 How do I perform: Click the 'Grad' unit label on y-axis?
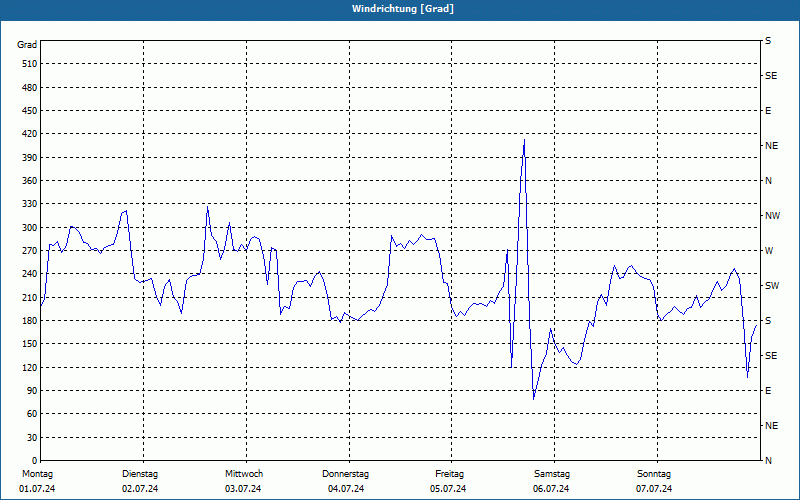(27, 45)
